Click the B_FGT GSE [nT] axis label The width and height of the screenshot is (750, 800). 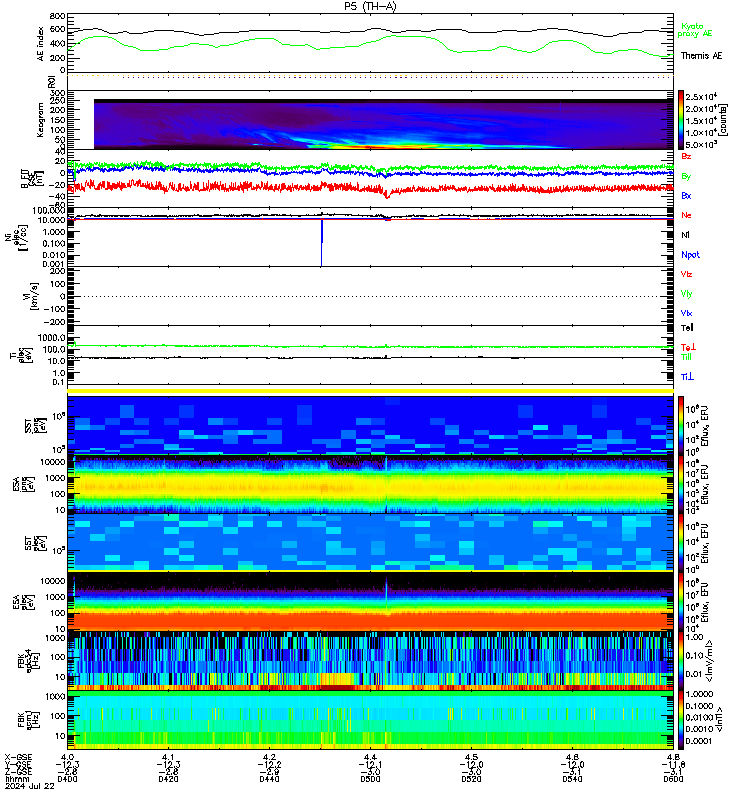coord(33,179)
